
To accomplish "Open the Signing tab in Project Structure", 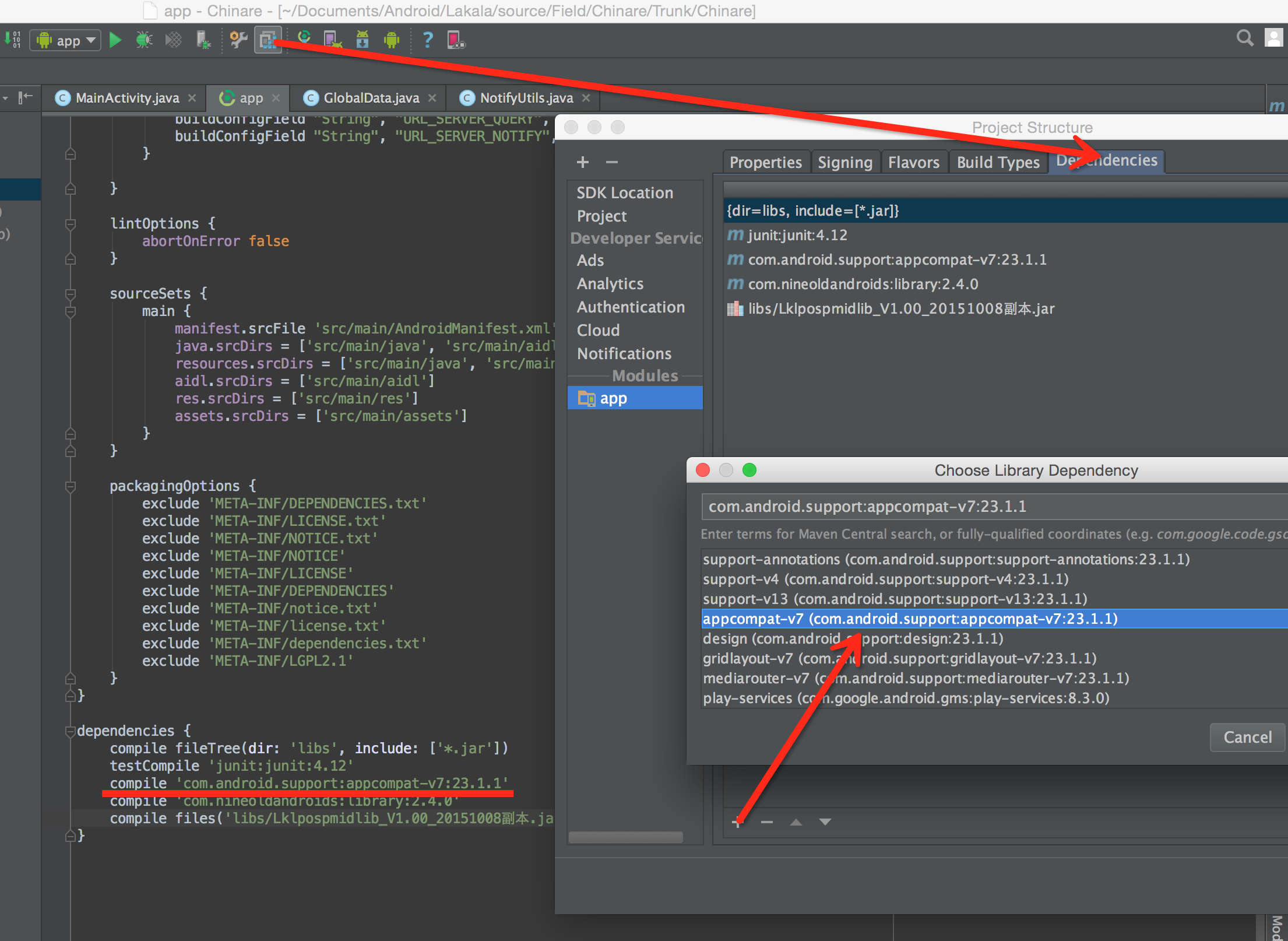I will coord(844,163).
